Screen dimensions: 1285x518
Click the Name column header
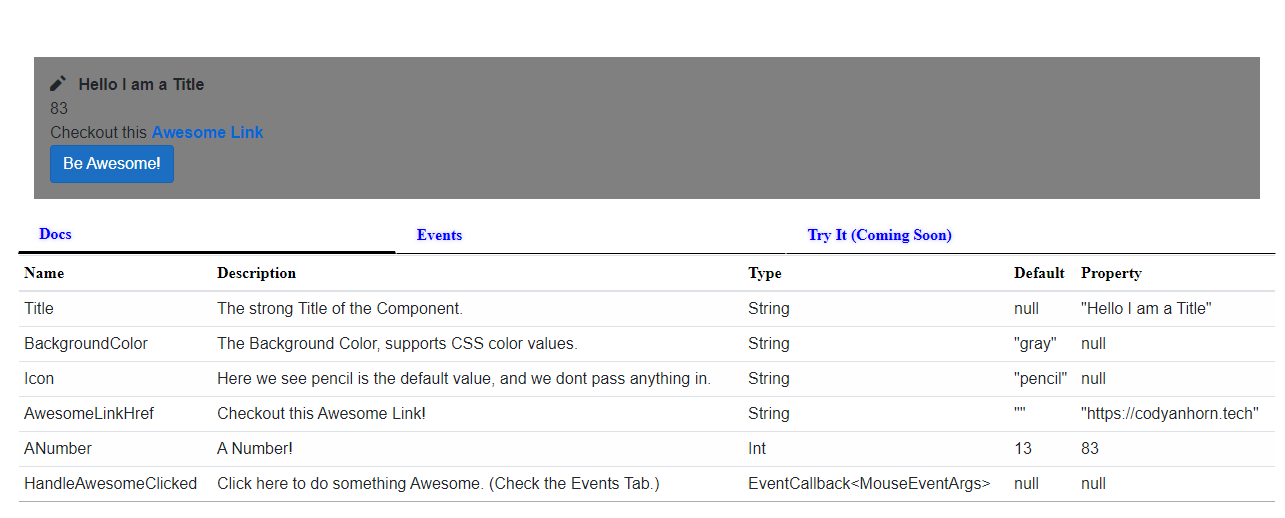point(44,273)
